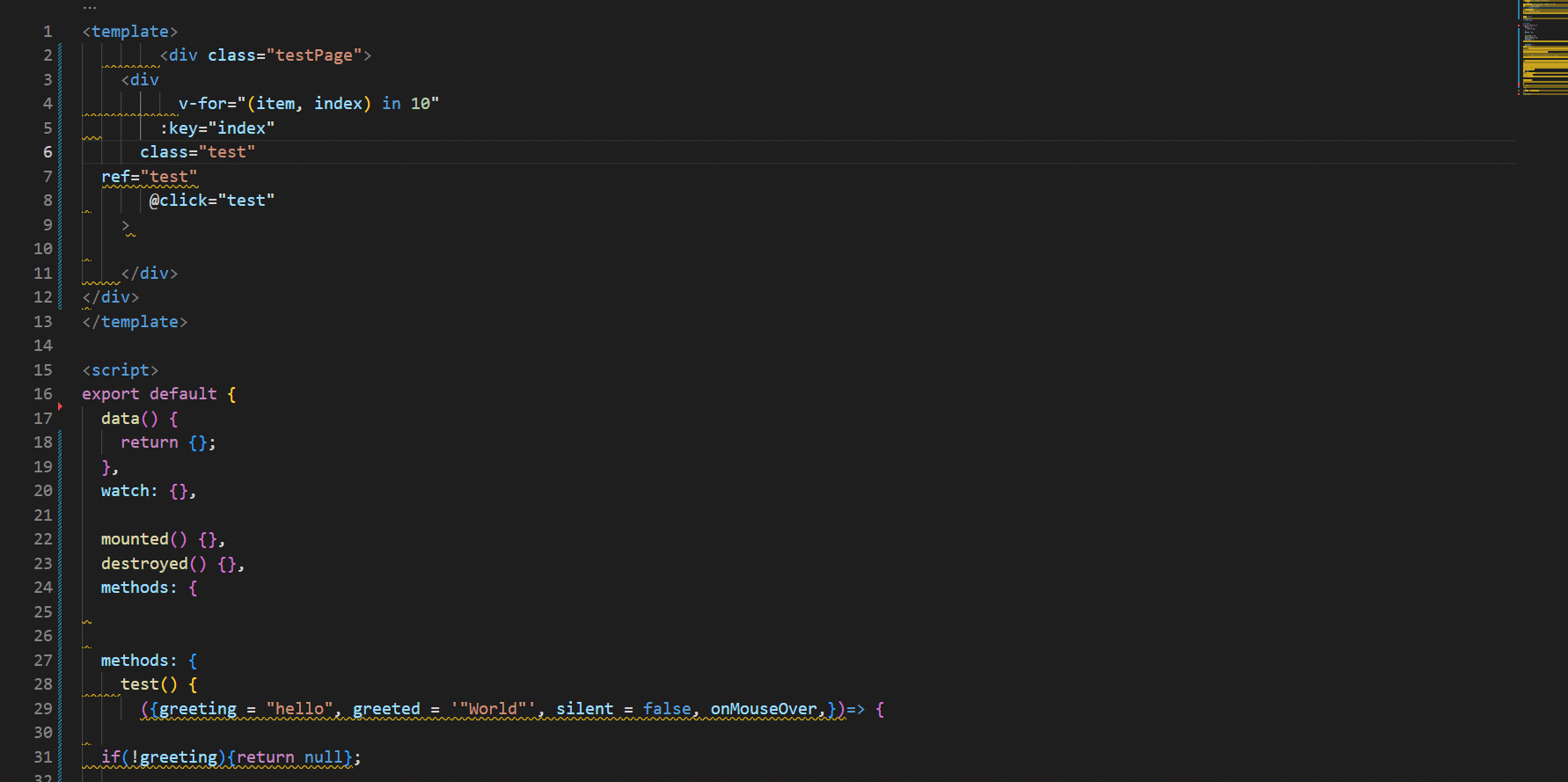Click line number 6 in the gutter
Image resolution: width=1568 pixels, height=782 pixels.
tap(48, 152)
